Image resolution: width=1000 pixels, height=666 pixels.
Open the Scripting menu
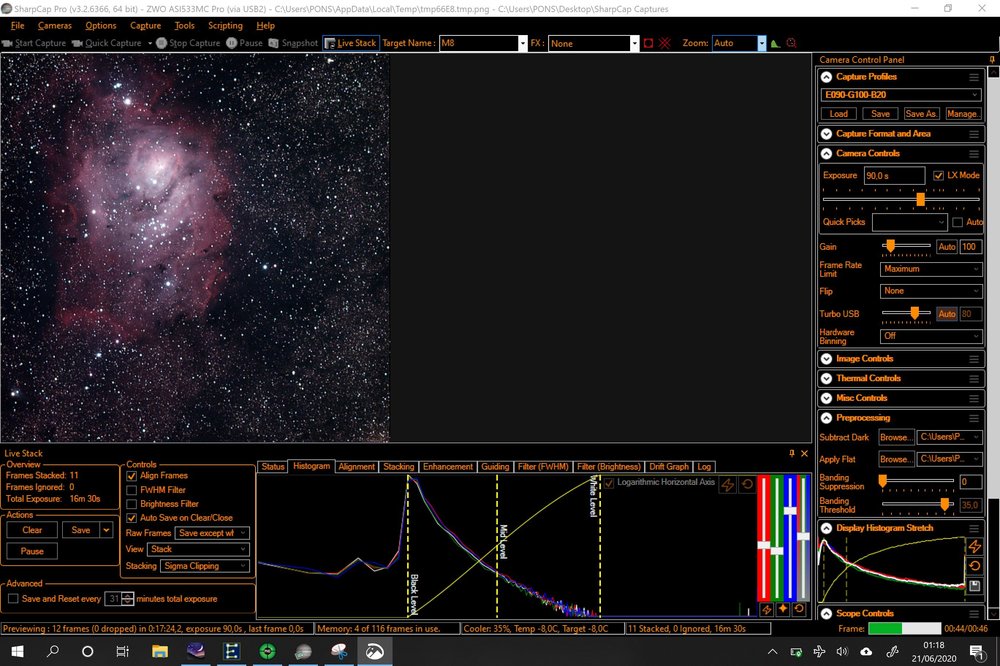tap(225, 25)
